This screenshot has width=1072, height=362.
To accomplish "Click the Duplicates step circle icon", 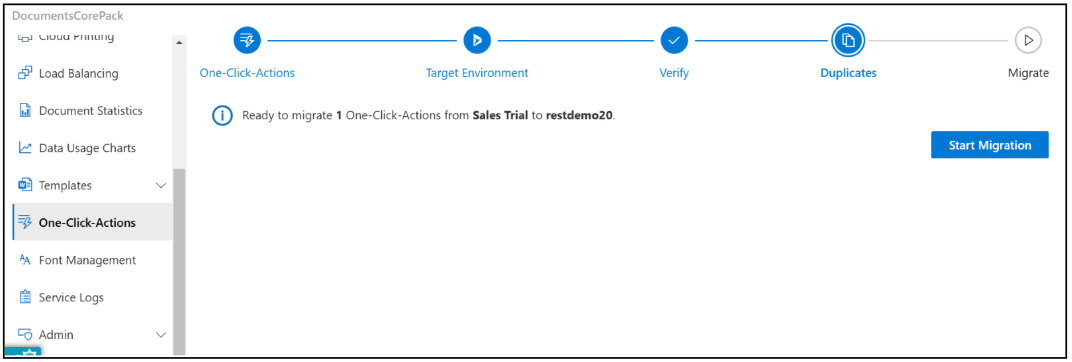I will click(x=848, y=41).
